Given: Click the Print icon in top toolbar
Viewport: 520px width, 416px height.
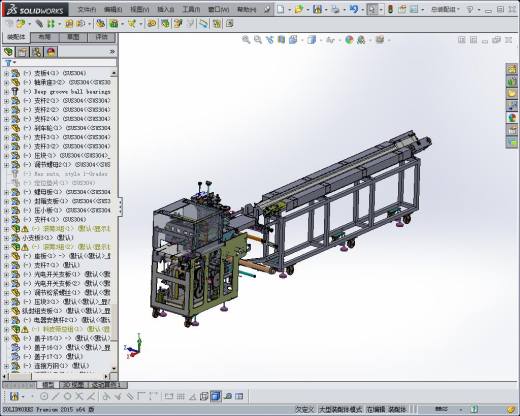Looking at the screenshot, I should 335,9.
